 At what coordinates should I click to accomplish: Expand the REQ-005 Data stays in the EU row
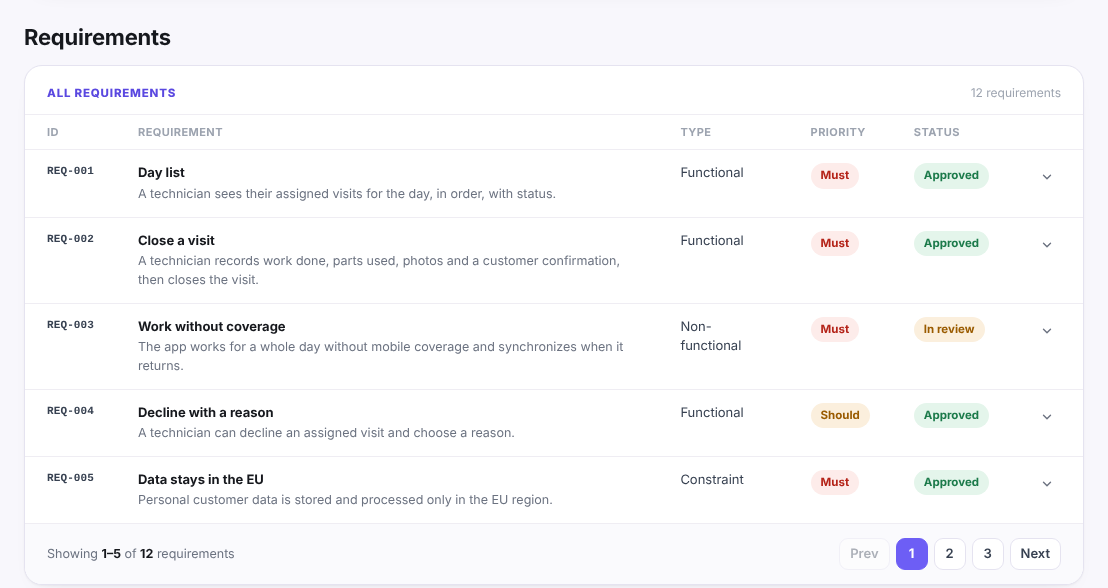[x=1047, y=484]
